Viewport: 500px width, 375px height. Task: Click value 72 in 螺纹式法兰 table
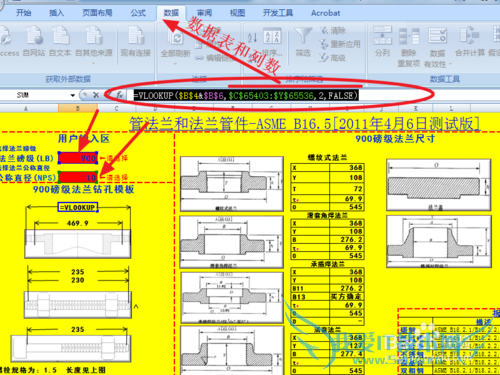[346, 189]
